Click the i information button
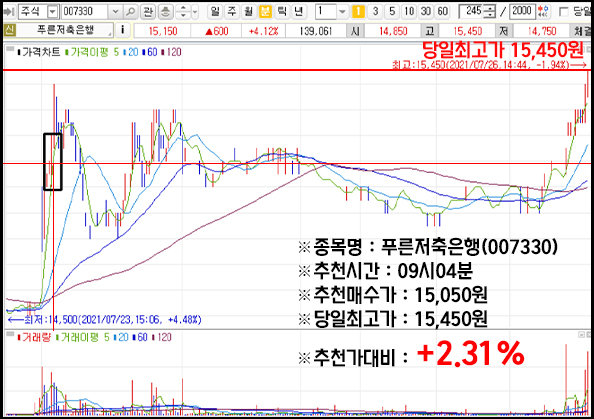 click(x=122, y=30)
